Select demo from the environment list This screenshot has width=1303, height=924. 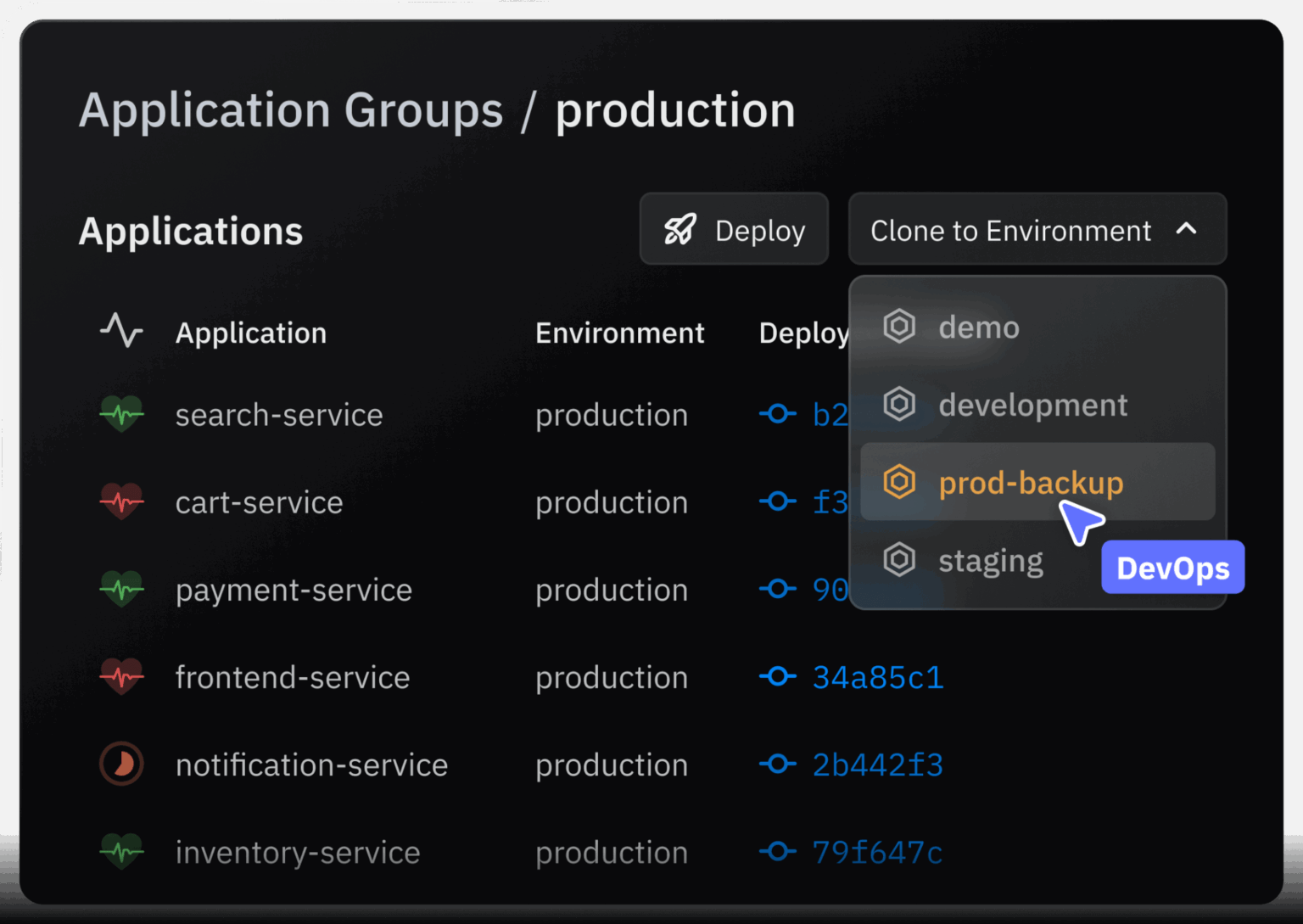coord(978,328)
